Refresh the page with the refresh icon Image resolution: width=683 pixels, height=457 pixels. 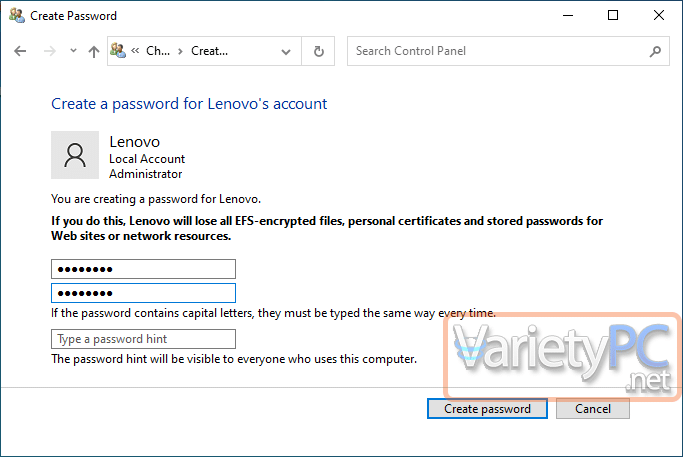319,51
